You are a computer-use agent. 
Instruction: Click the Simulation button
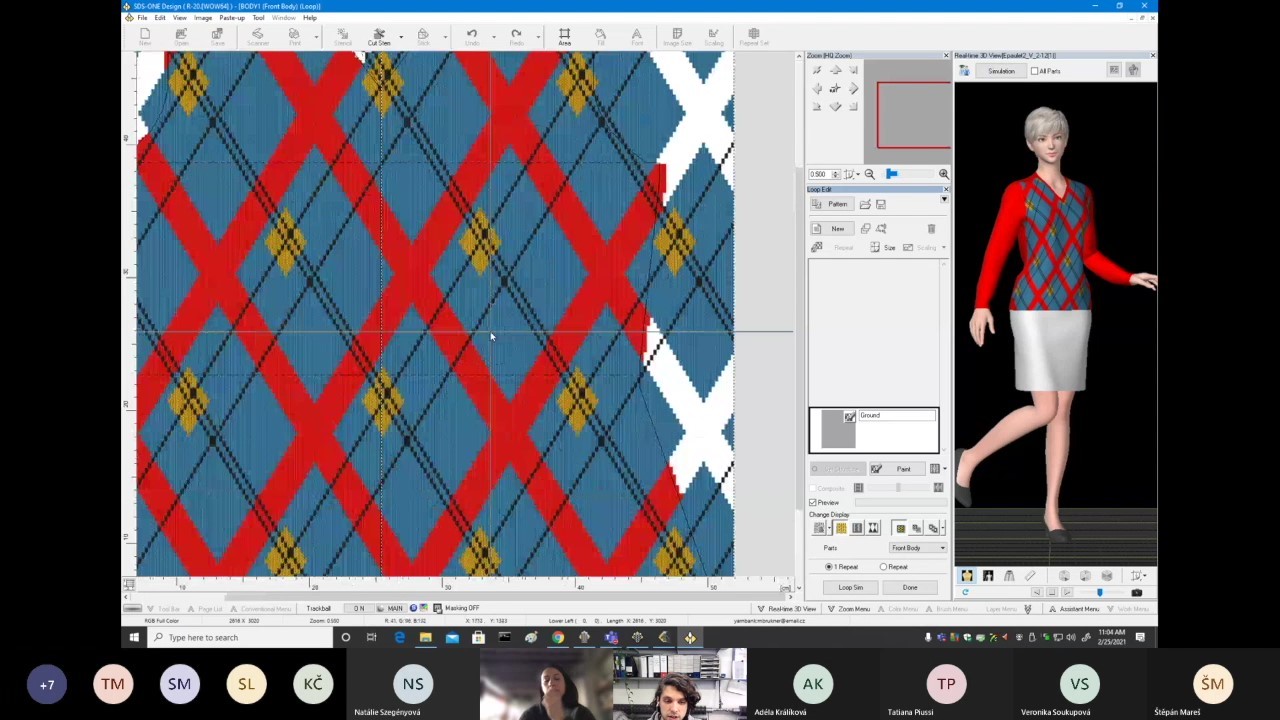tap(1001, 71)
